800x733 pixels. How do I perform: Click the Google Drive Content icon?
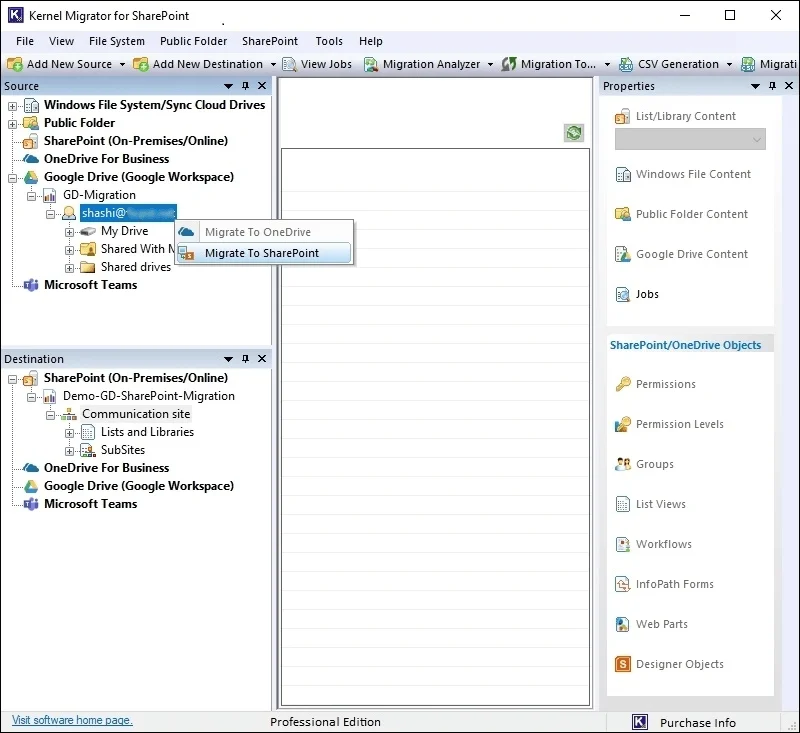[622, 255]
